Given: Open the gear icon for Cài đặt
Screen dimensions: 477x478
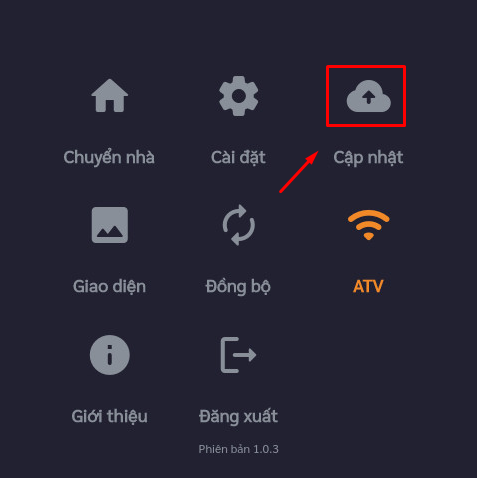Looking at the screenshot, I should click(x=239, y=96).
